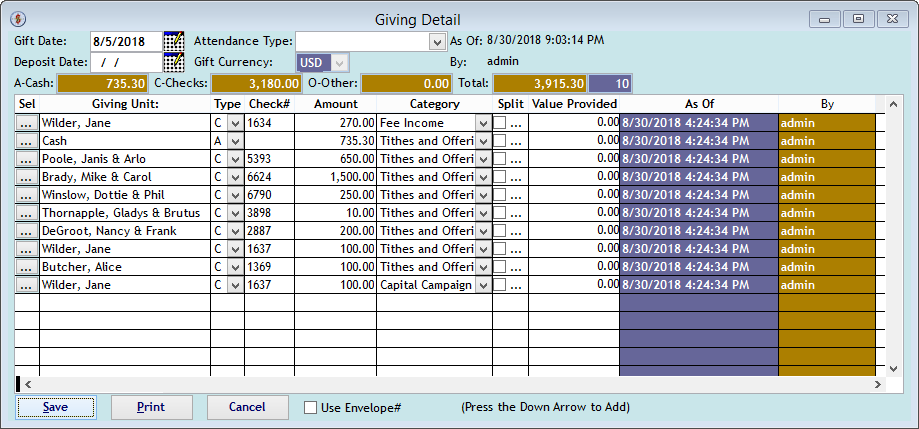Click the Deposit Date input field
The image size is (919, 429).
click(x=127, y=62)
